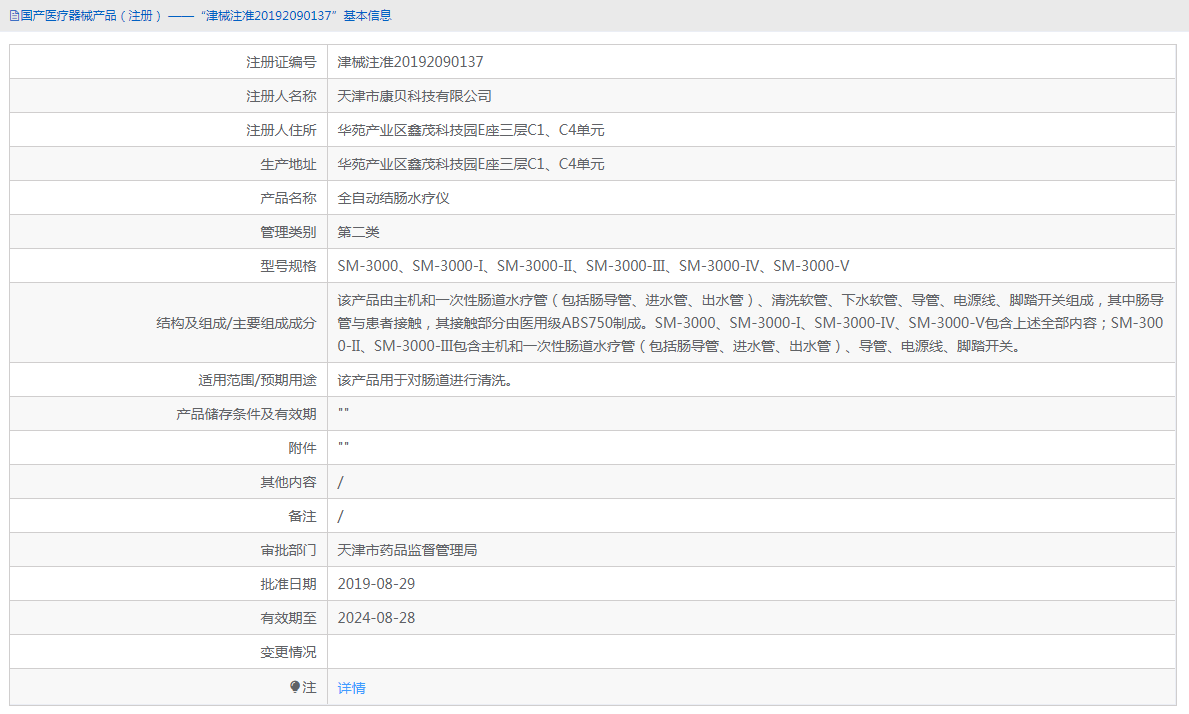Select the approver 天津市药品监督管理局
This screenshot has width=1189, height=714.
point(407,550)
